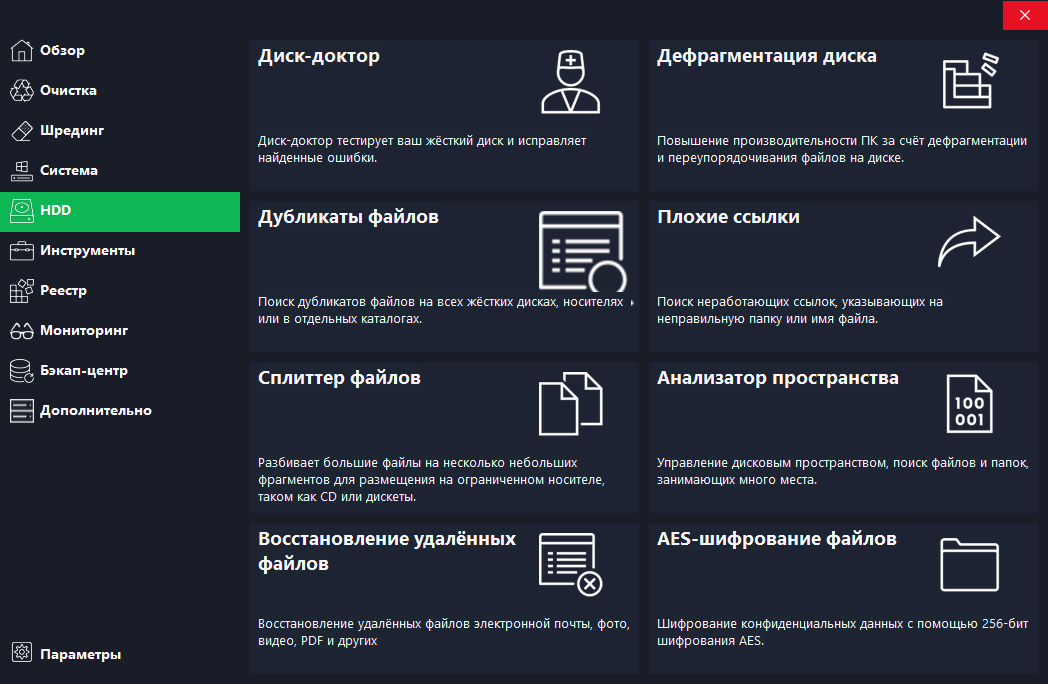Launch Плохие ссылки tool
1048x684 pixels.
point(728,217)
